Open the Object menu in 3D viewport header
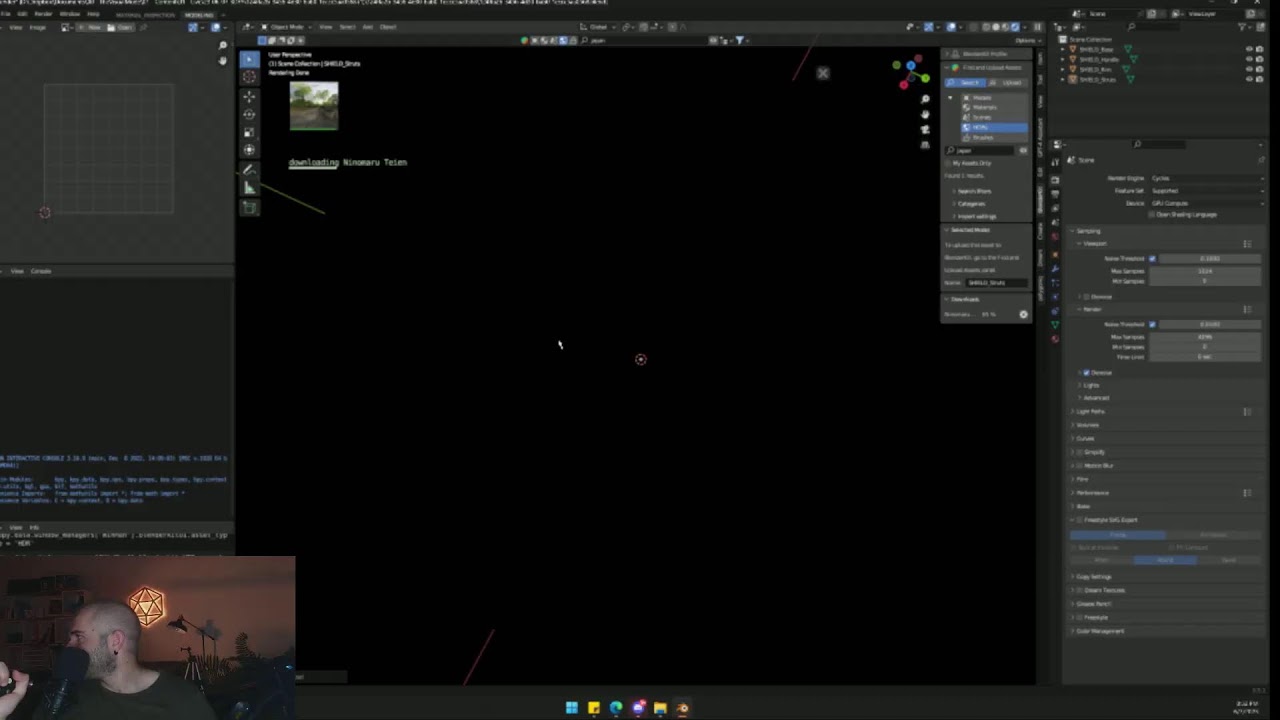This screenshot has height=720, width=1280. (x=388, y=27)
